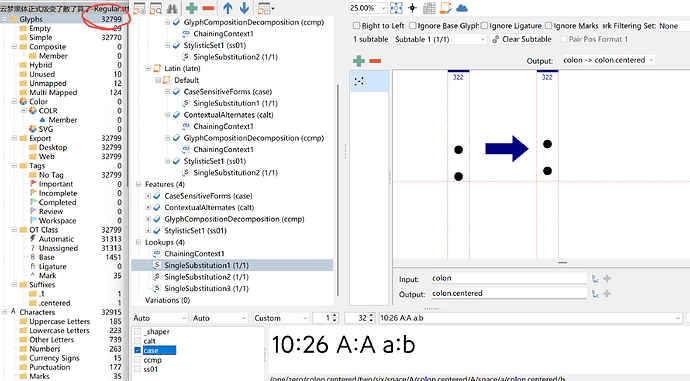This screenshot has height=381, width=690.
Task: Click the Input field containing colon
Action: click(x=509, y=278)
